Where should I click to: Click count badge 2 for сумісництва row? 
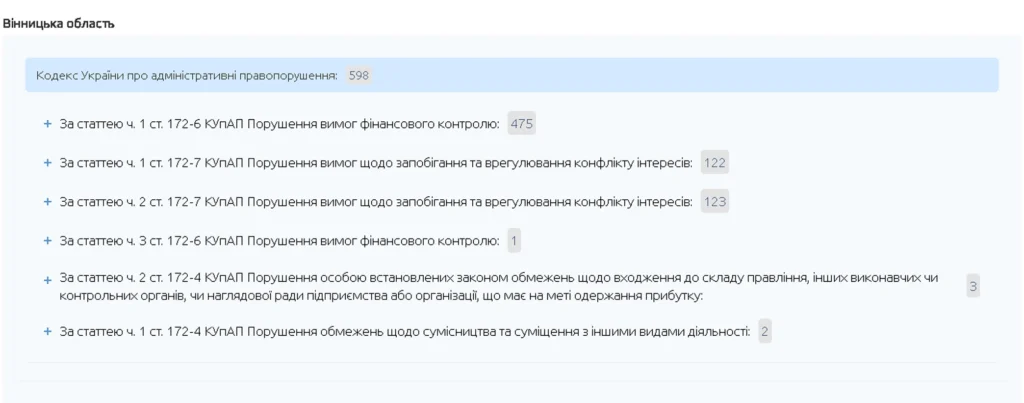[765, 331]
